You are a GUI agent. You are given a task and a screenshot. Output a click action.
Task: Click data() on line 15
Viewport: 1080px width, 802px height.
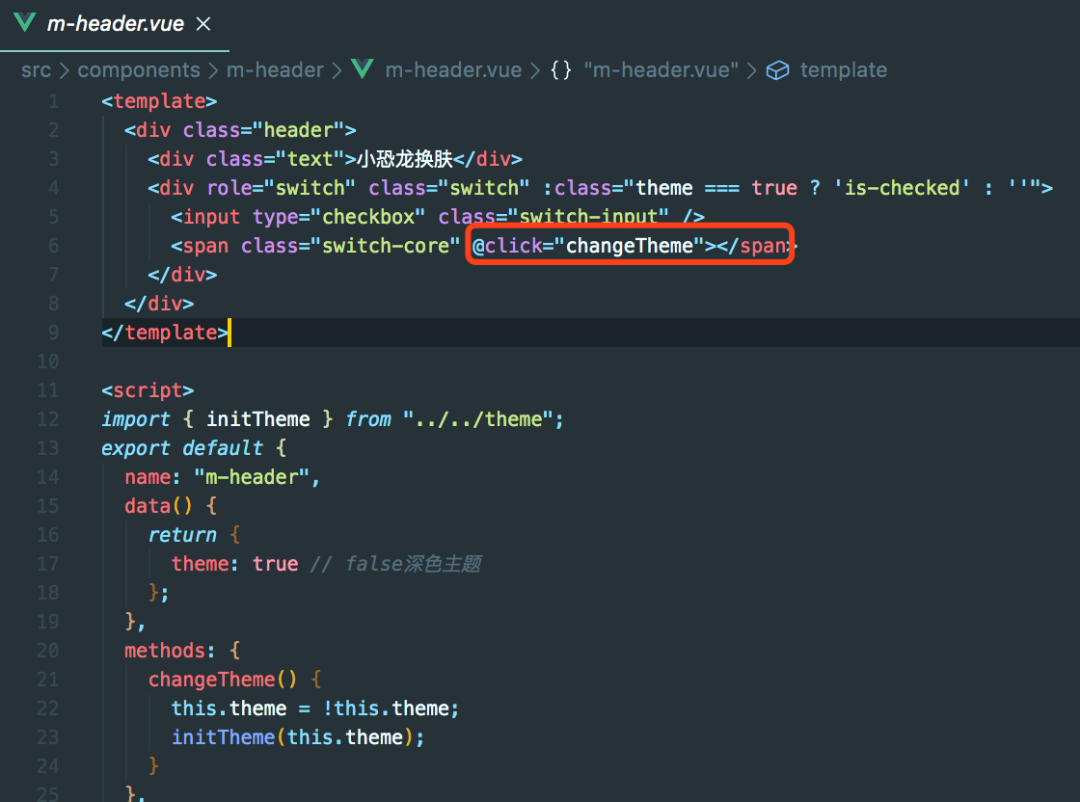tap(158, 506)
